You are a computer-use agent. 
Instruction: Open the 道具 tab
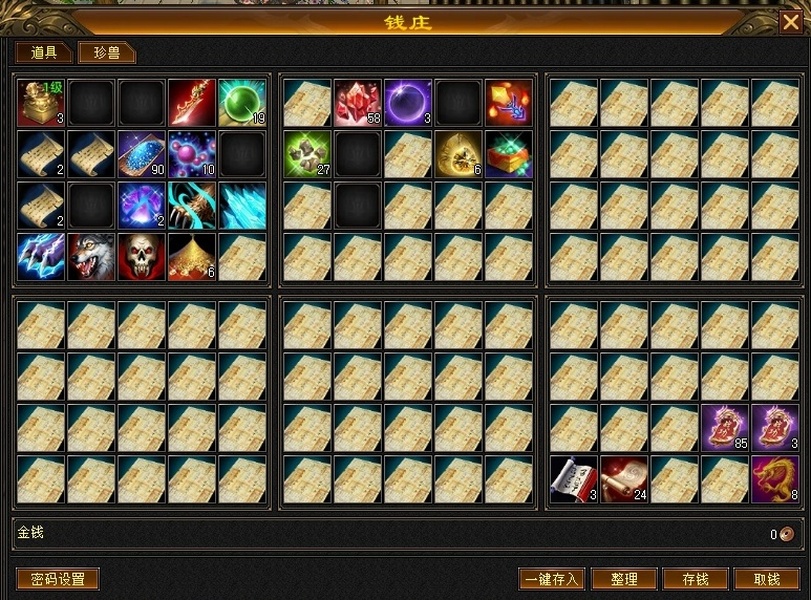coord(44,52)
